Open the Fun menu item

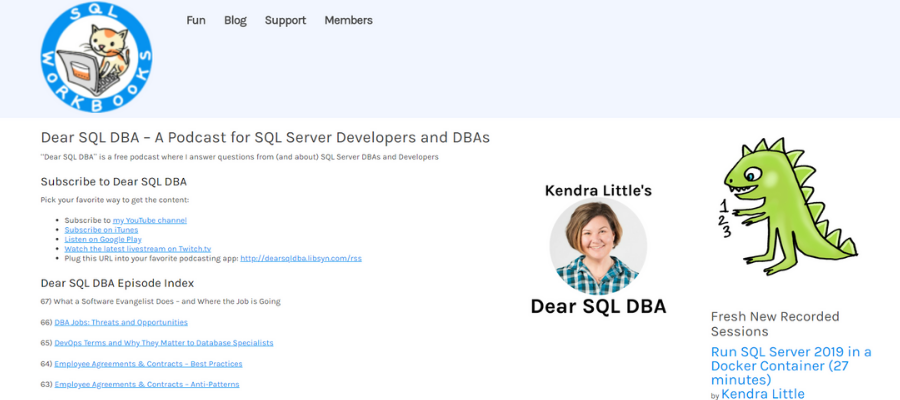(196, 20)
